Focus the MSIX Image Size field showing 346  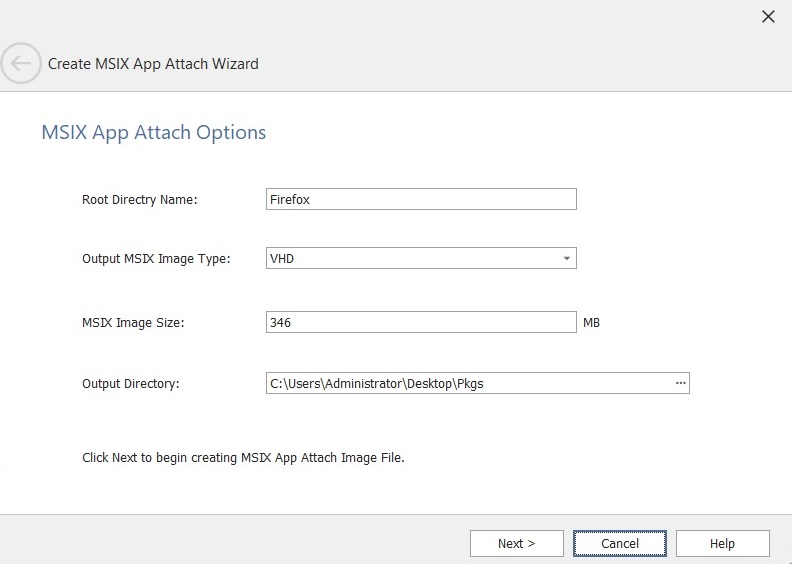[421, 322]
